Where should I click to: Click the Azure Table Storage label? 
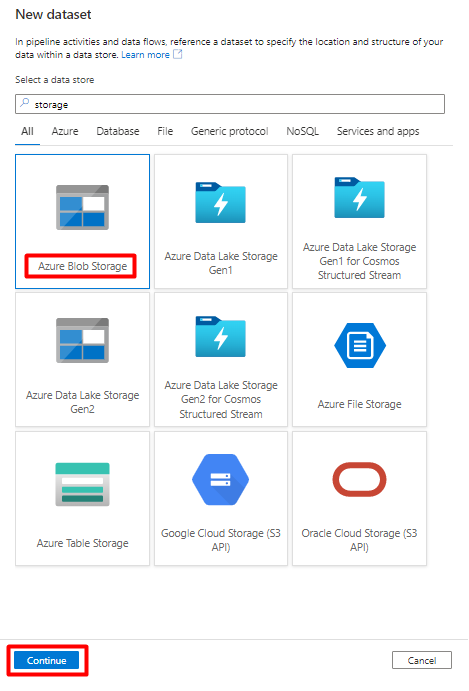82,543
